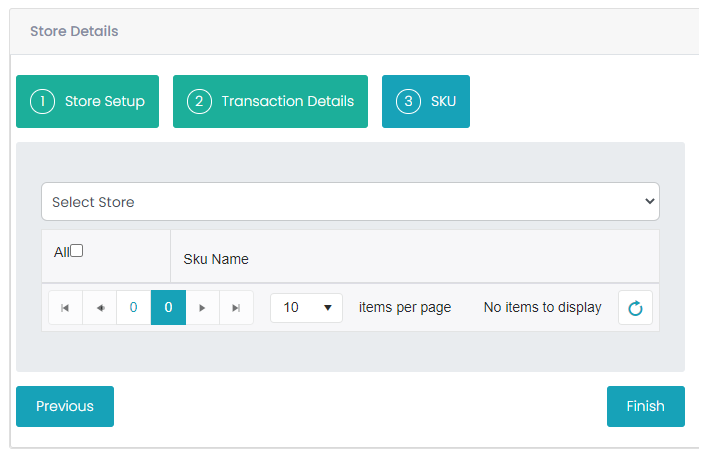Switch to the Store Setup step
This screenshot has width=701, height=451.
(88, 101)
